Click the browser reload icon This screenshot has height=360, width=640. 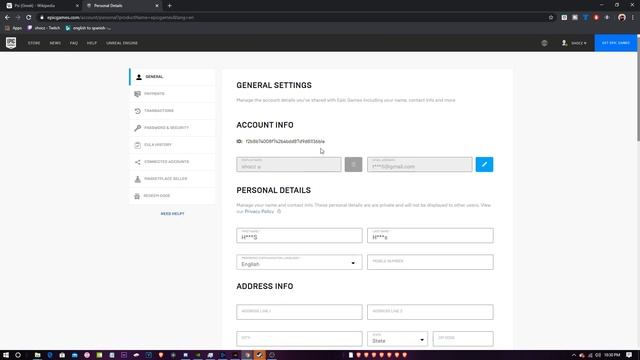tap(29, 18)
